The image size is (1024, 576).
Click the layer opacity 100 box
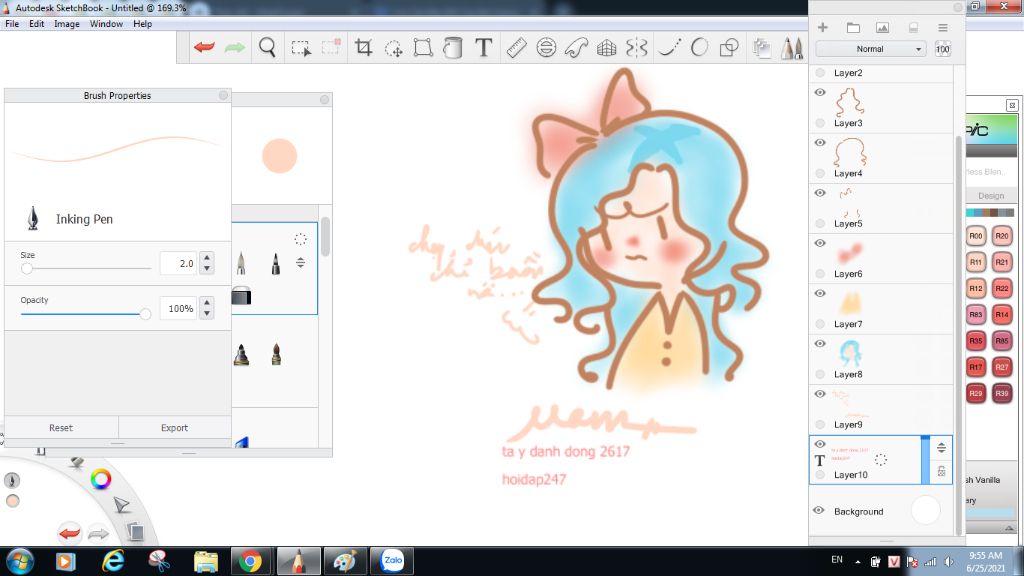pos(942,49)
